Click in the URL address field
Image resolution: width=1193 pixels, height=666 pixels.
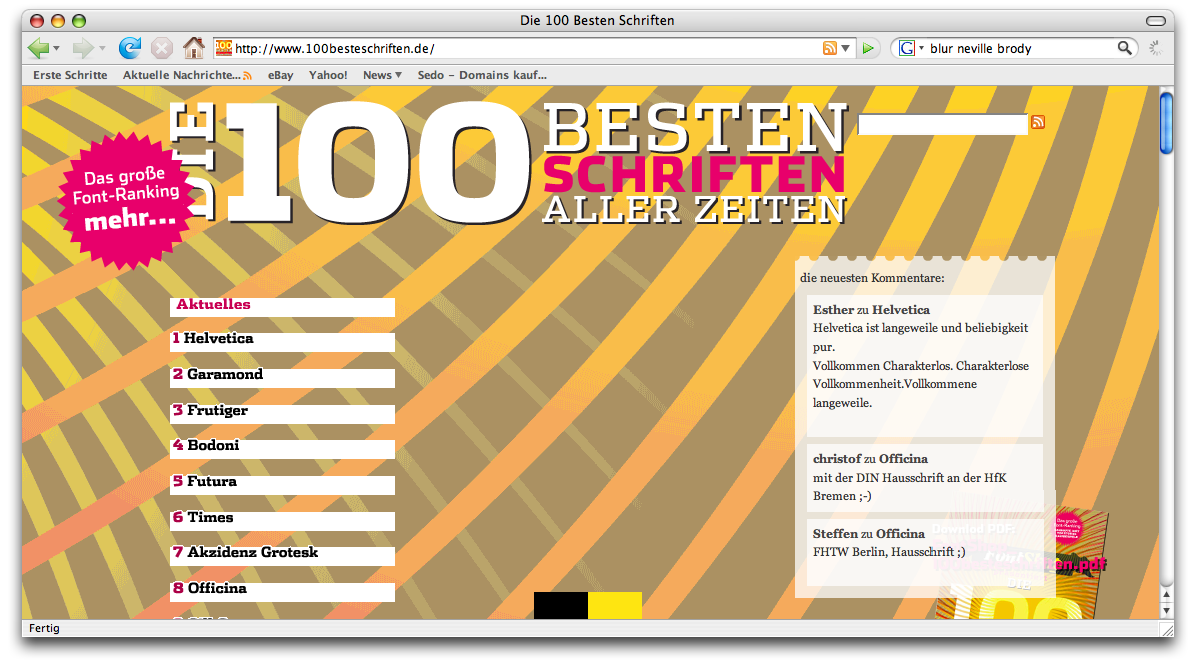pos(525,49)
